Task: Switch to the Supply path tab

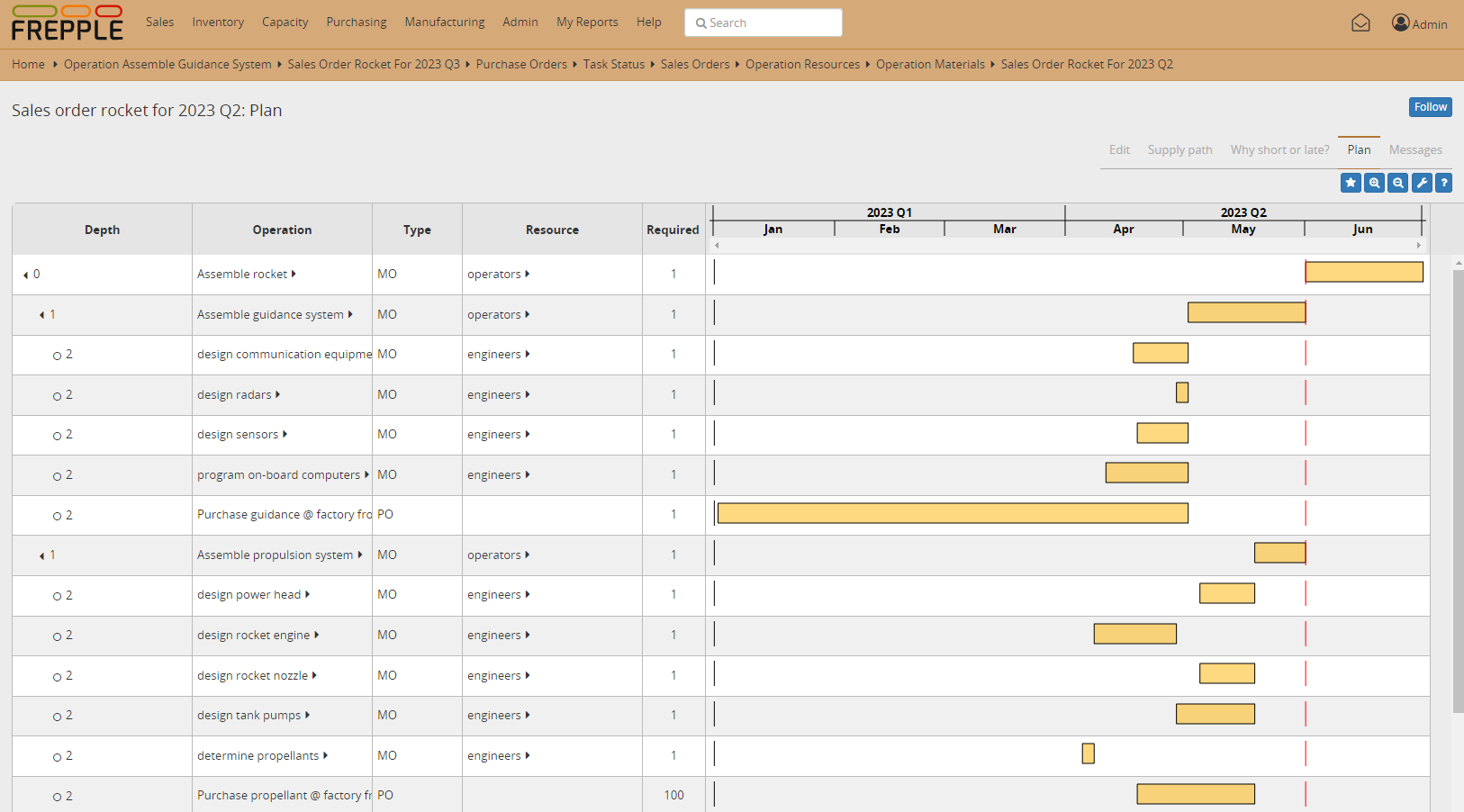Action: [x=1179, y=149]
